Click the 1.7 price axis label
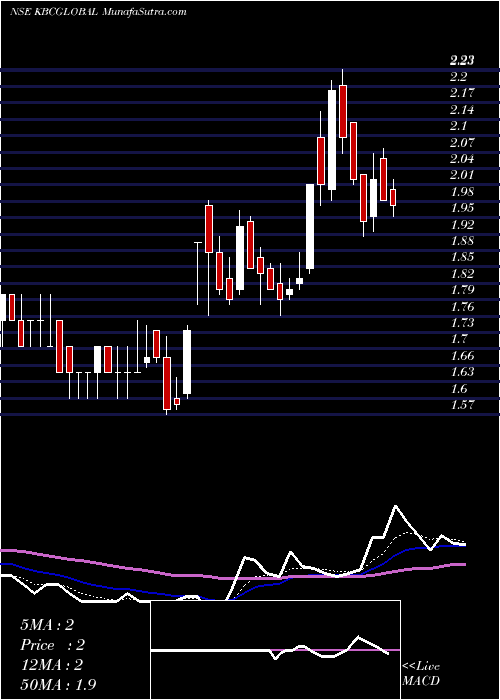500x700 pixels. (458, 339)
